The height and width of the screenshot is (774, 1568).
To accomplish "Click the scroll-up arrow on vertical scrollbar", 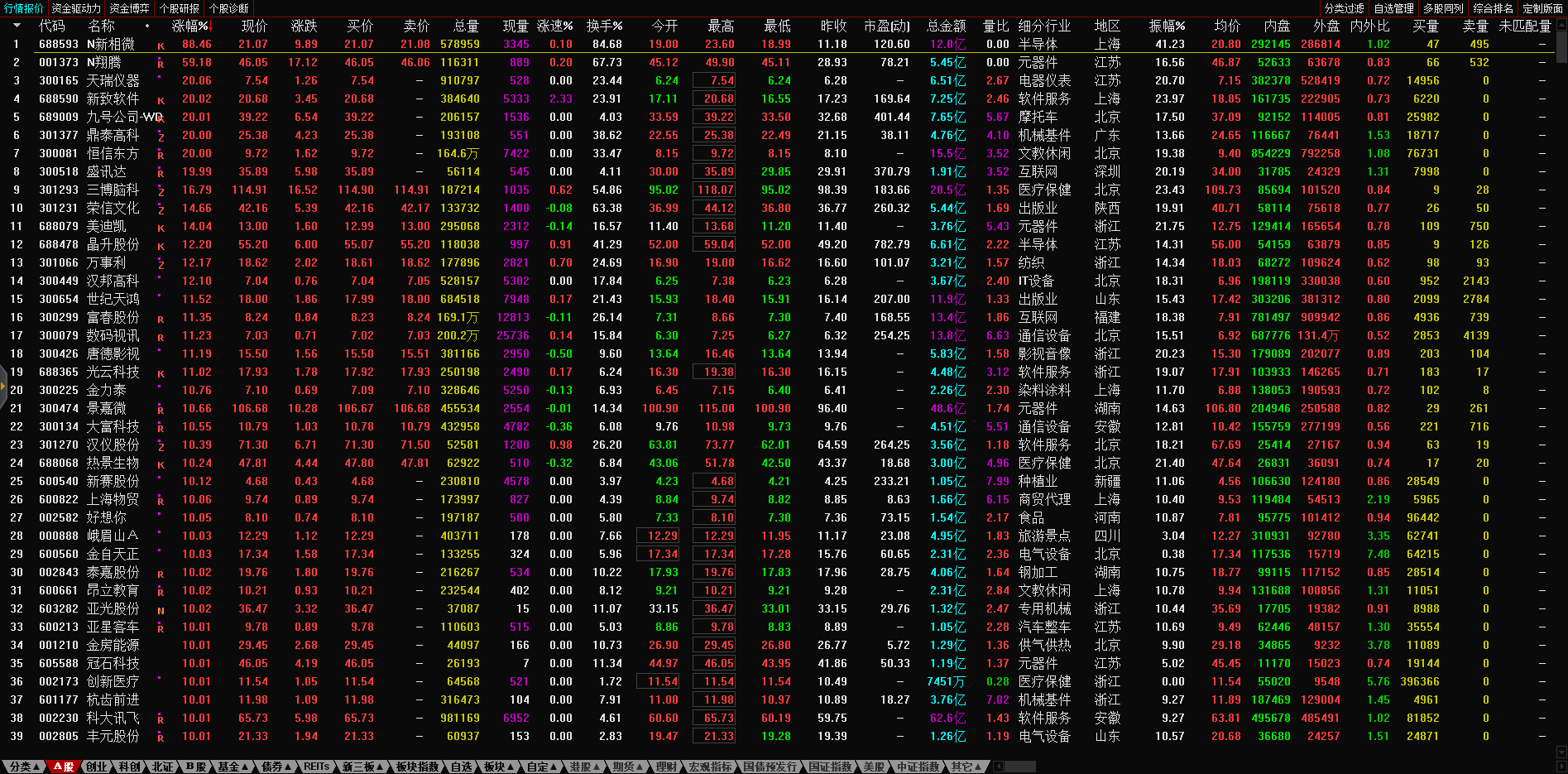I will [x=1561, y=24].
